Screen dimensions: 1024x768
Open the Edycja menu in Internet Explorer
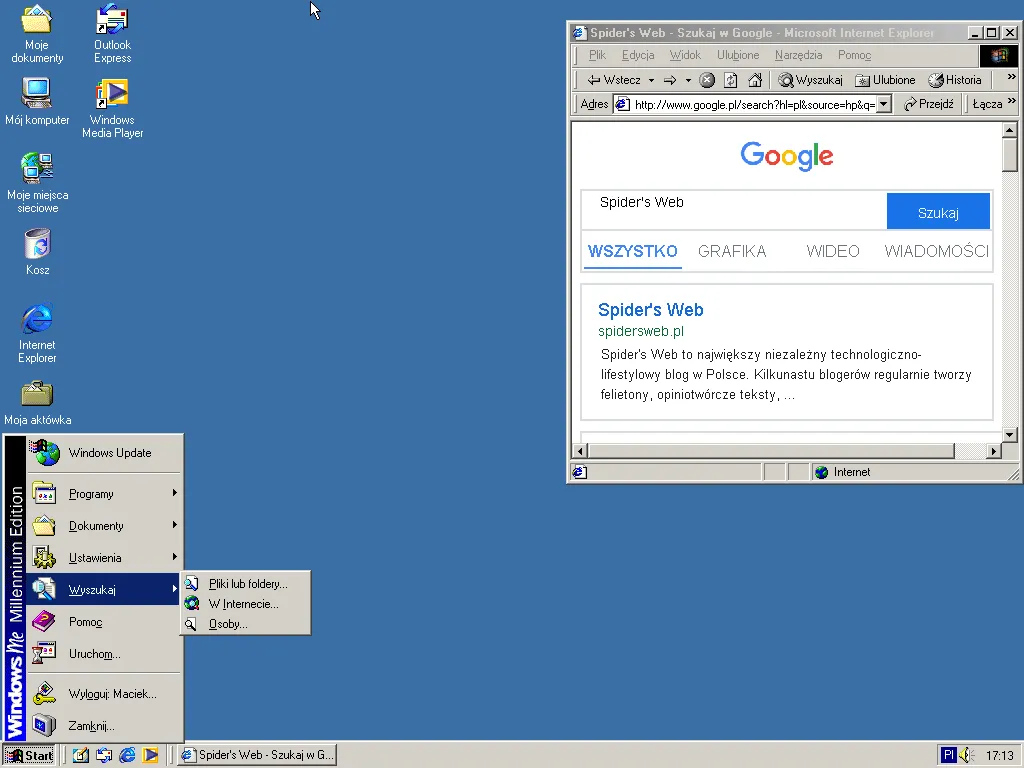pos(638,56)
